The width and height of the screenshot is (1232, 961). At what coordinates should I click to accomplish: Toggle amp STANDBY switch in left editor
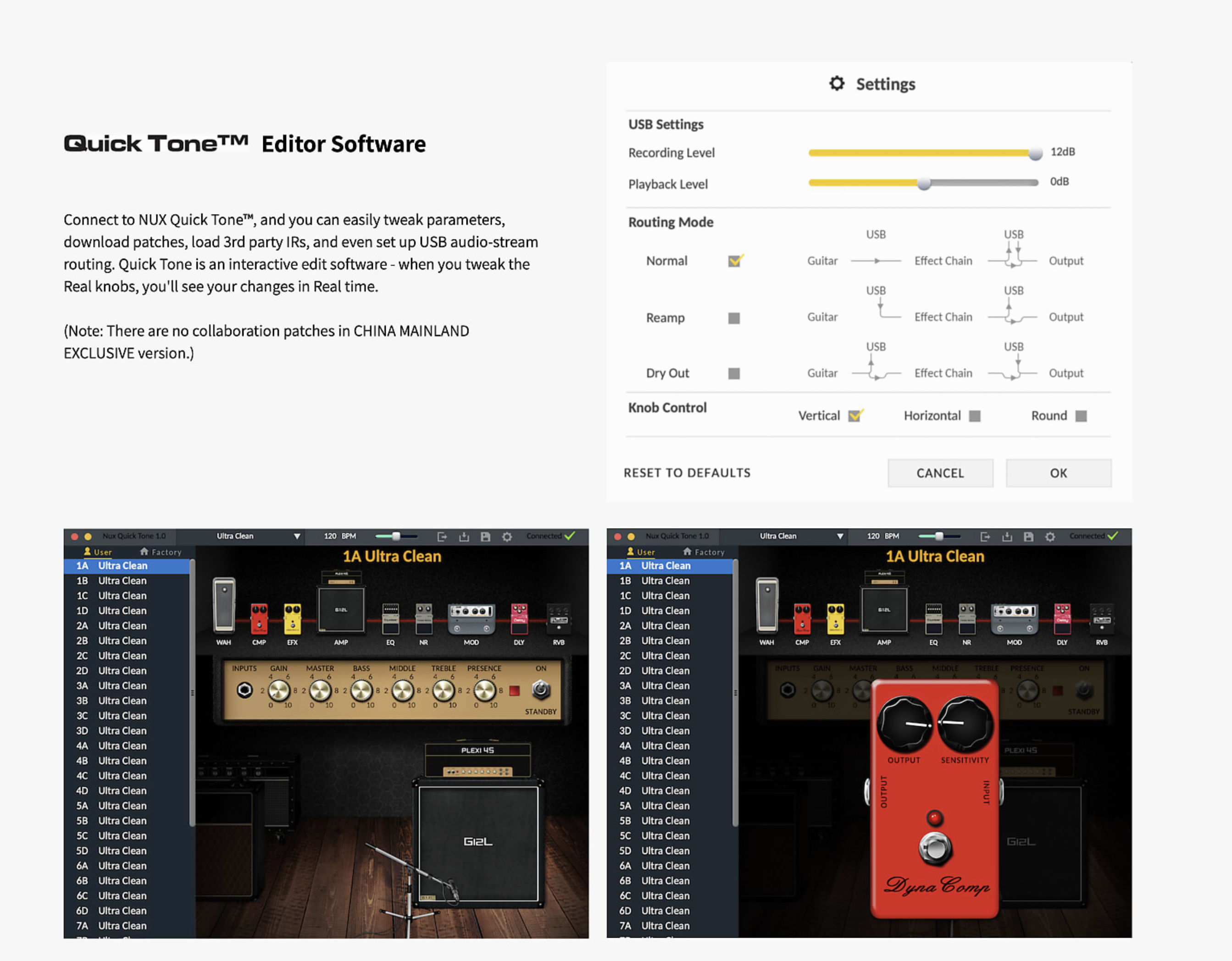[x=540, y=689]
